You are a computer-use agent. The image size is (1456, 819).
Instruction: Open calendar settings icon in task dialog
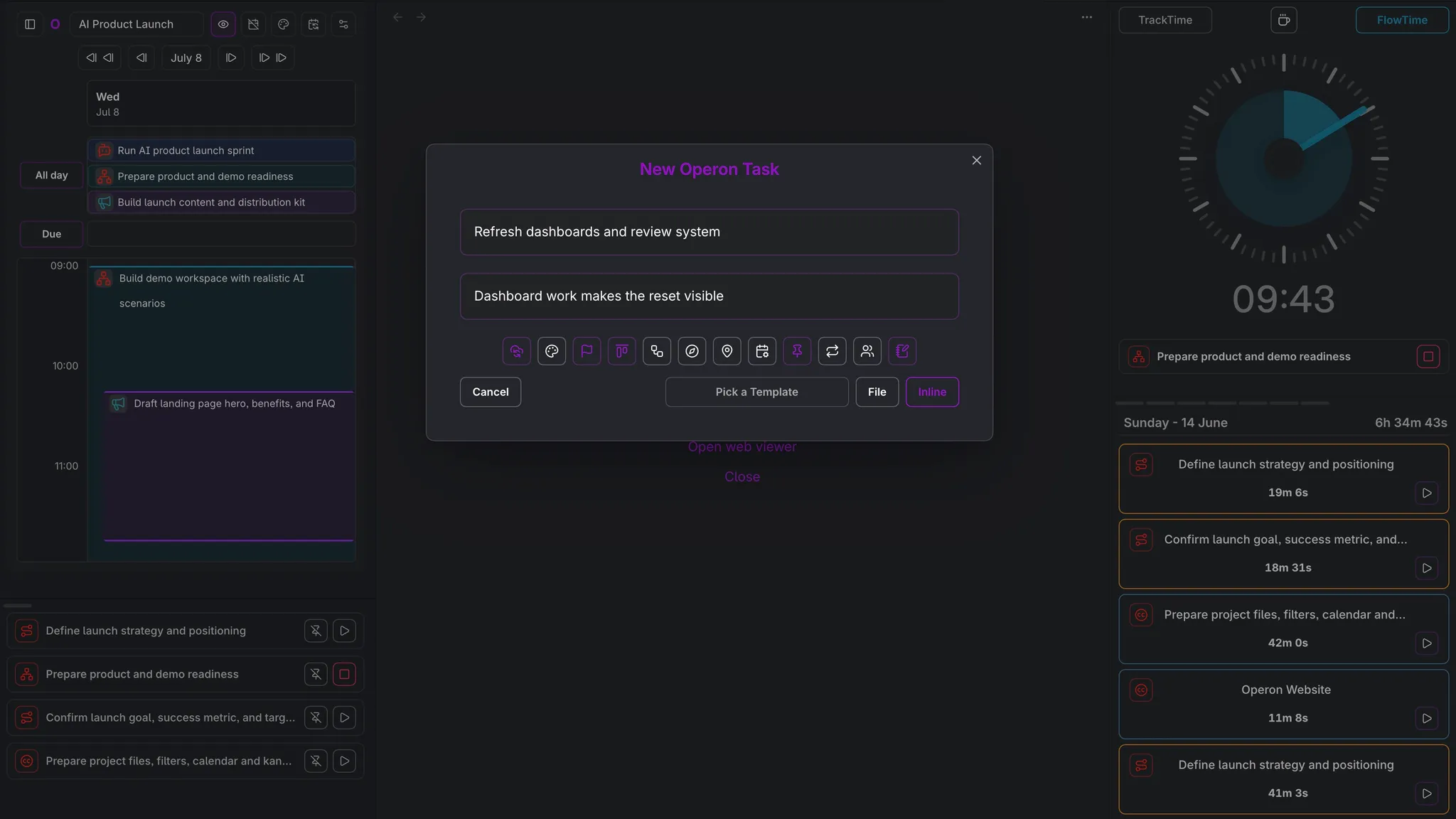coord(762,351)
